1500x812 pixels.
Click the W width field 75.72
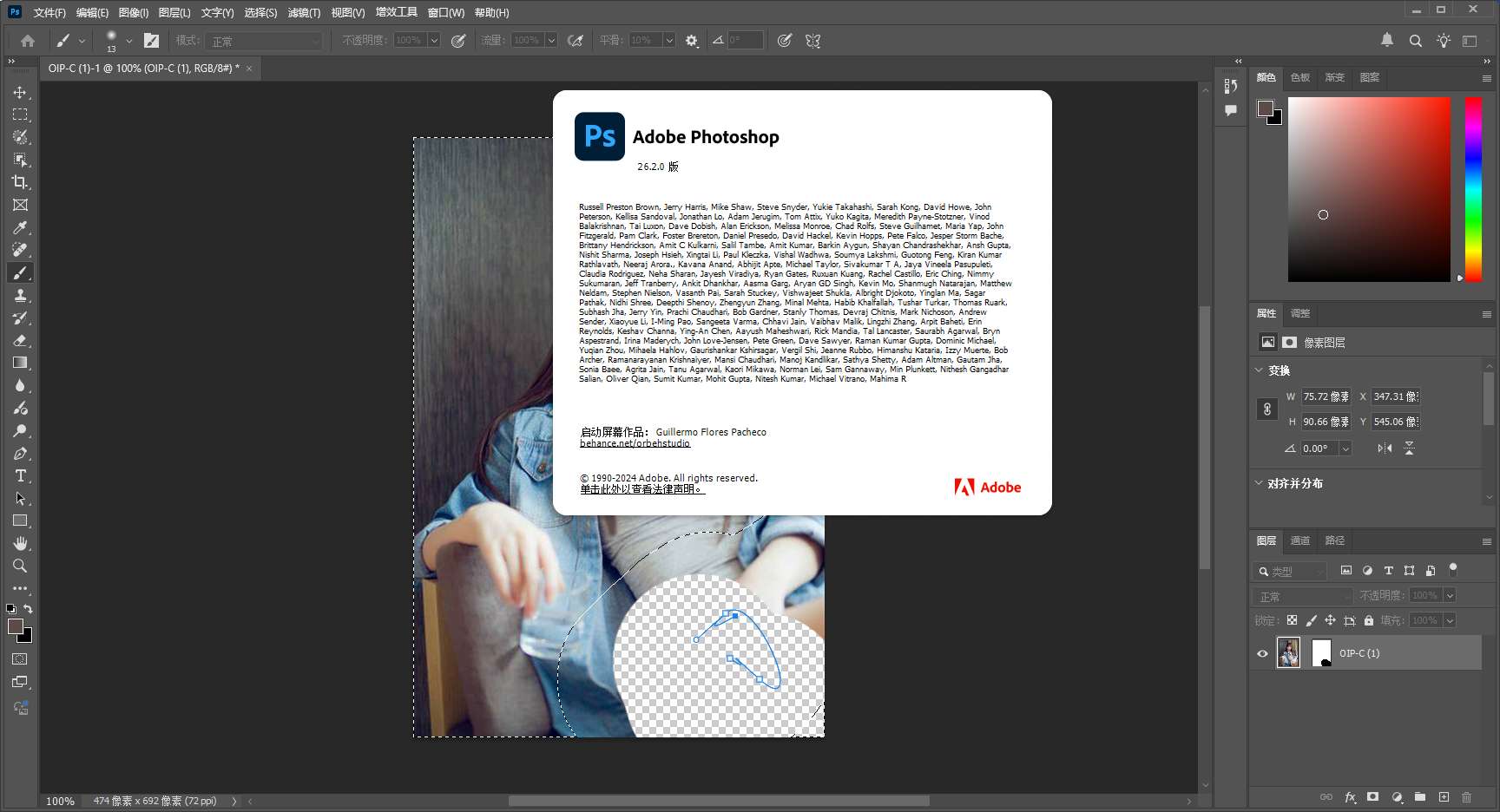pyautogui.click(x=1326, y=396)
